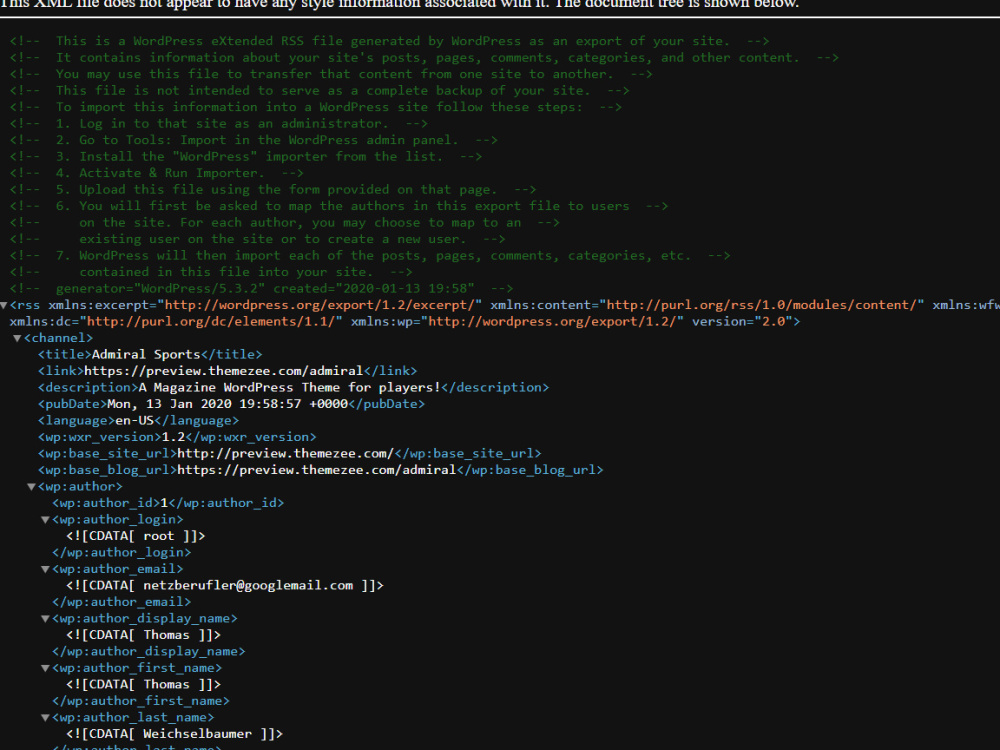Click the generator WordPress/5.3.2 comment line
1000x750 pixels.
pyautogui.click(x=261, y=289)
